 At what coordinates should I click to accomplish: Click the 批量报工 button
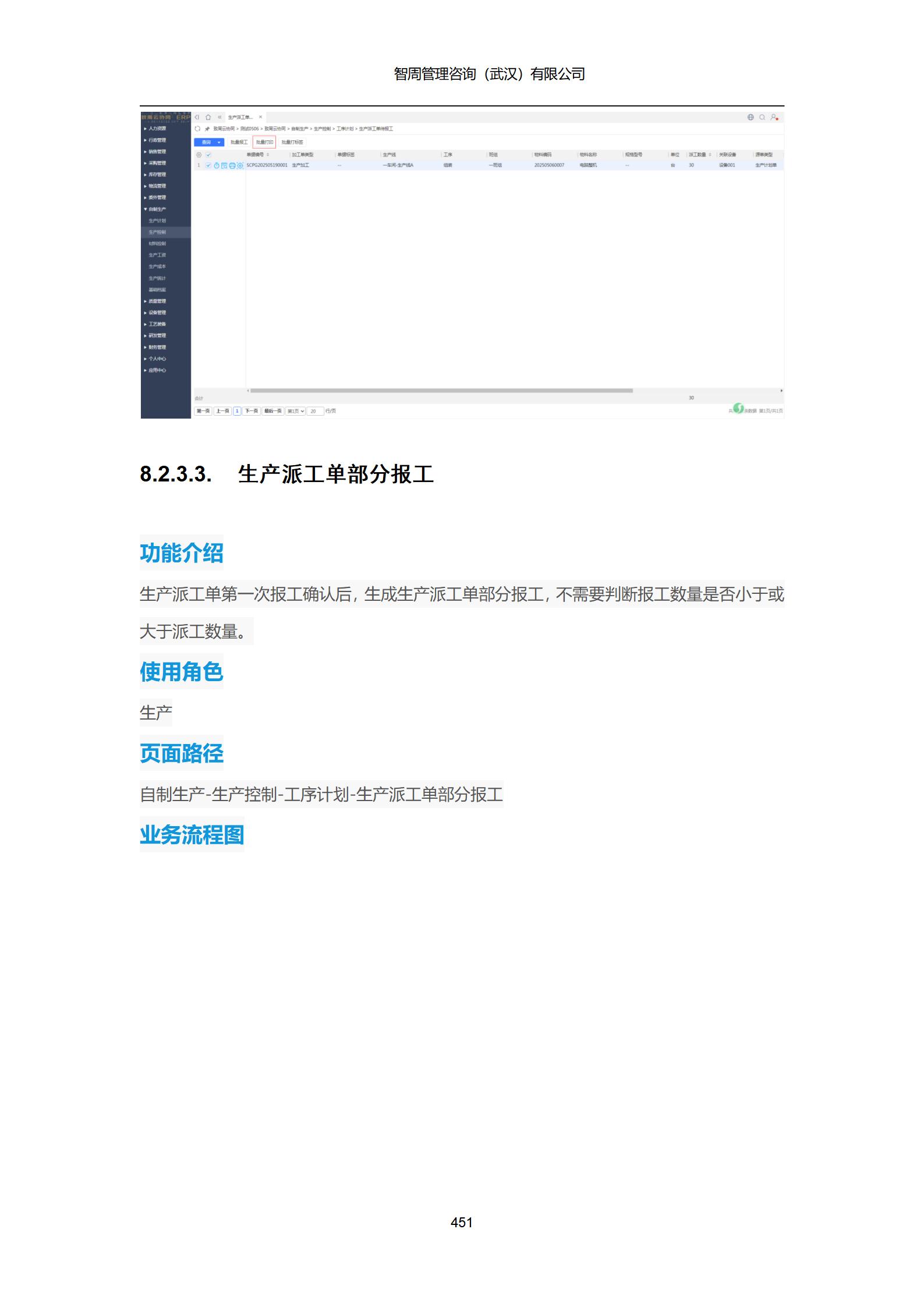(239, 142)
